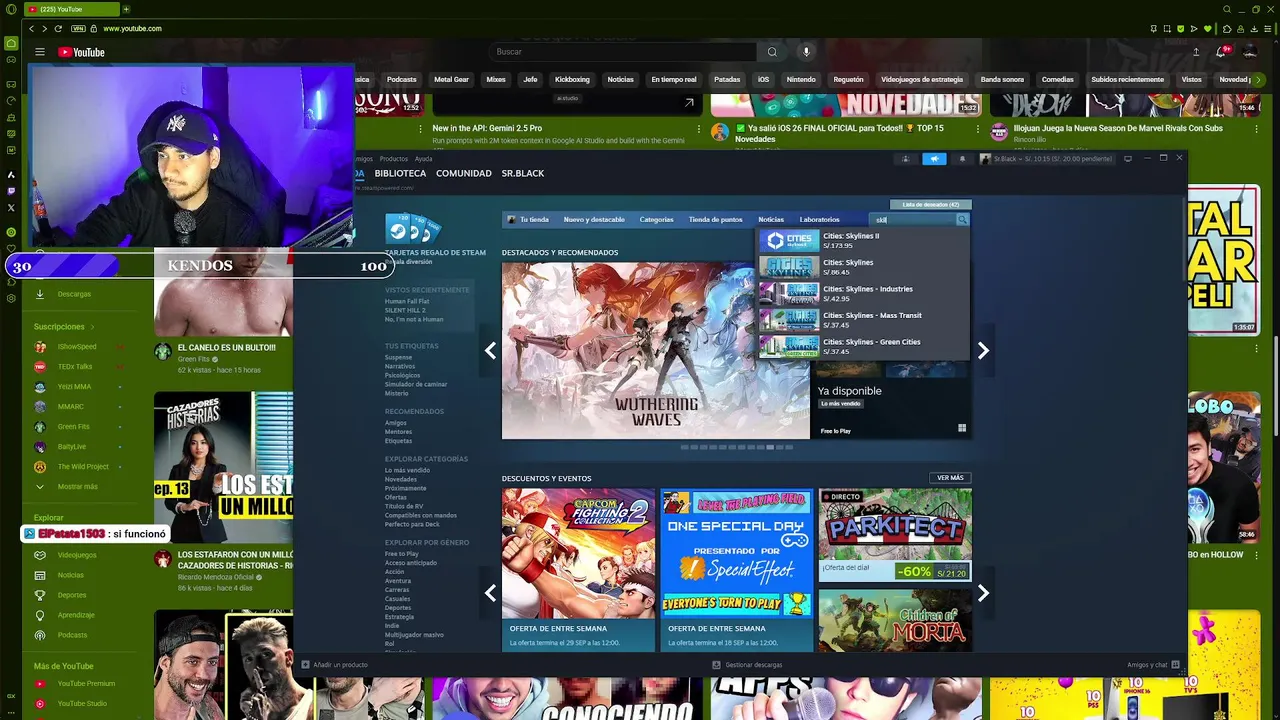This screenshot has height=720, width=1280.
Task: Select Cities: Skylines - Green Cities result
Action: click(x=863, y=346)
